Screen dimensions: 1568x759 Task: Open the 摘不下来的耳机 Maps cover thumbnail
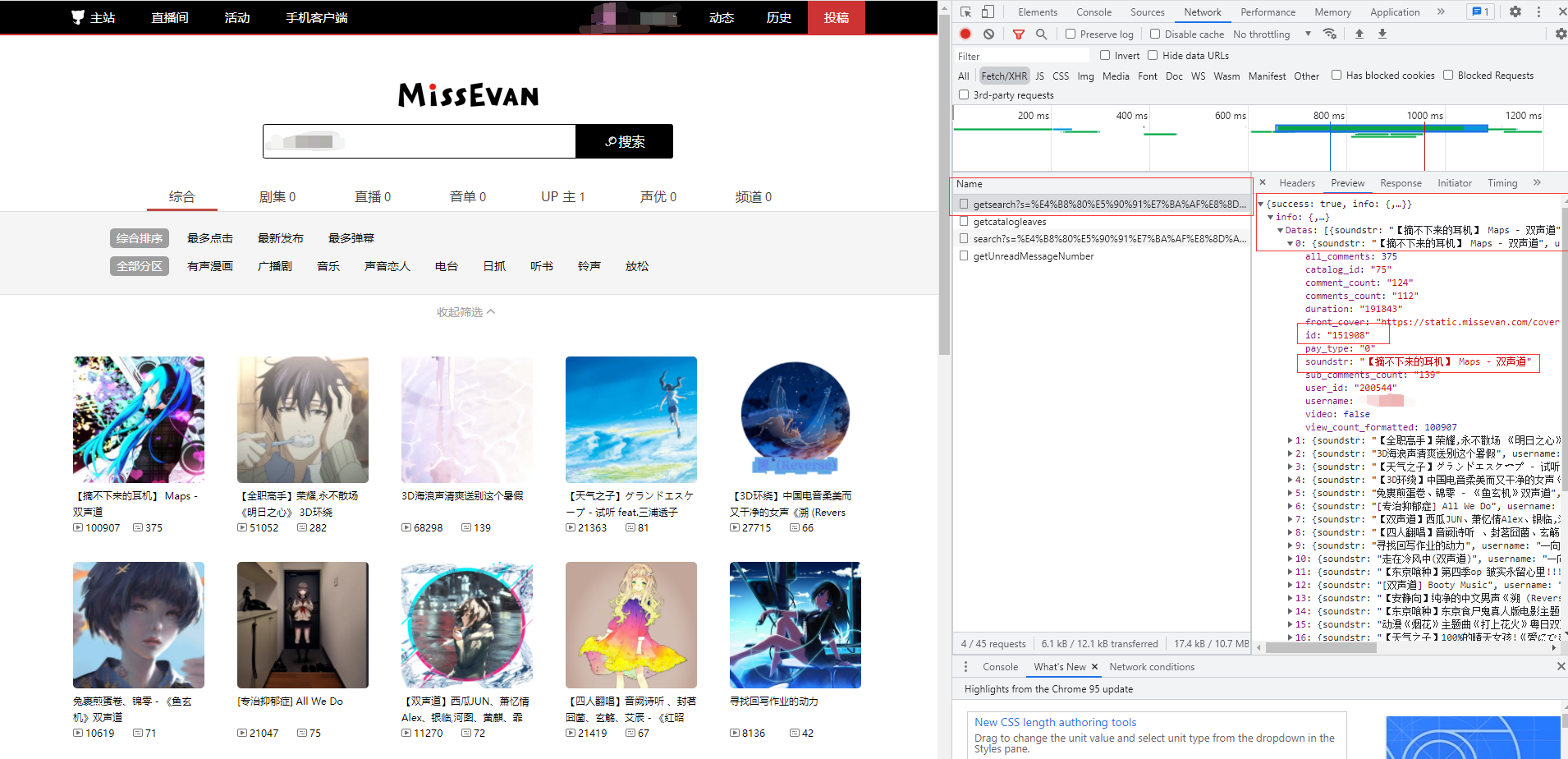pyautogui.click(x=139, y=420)
